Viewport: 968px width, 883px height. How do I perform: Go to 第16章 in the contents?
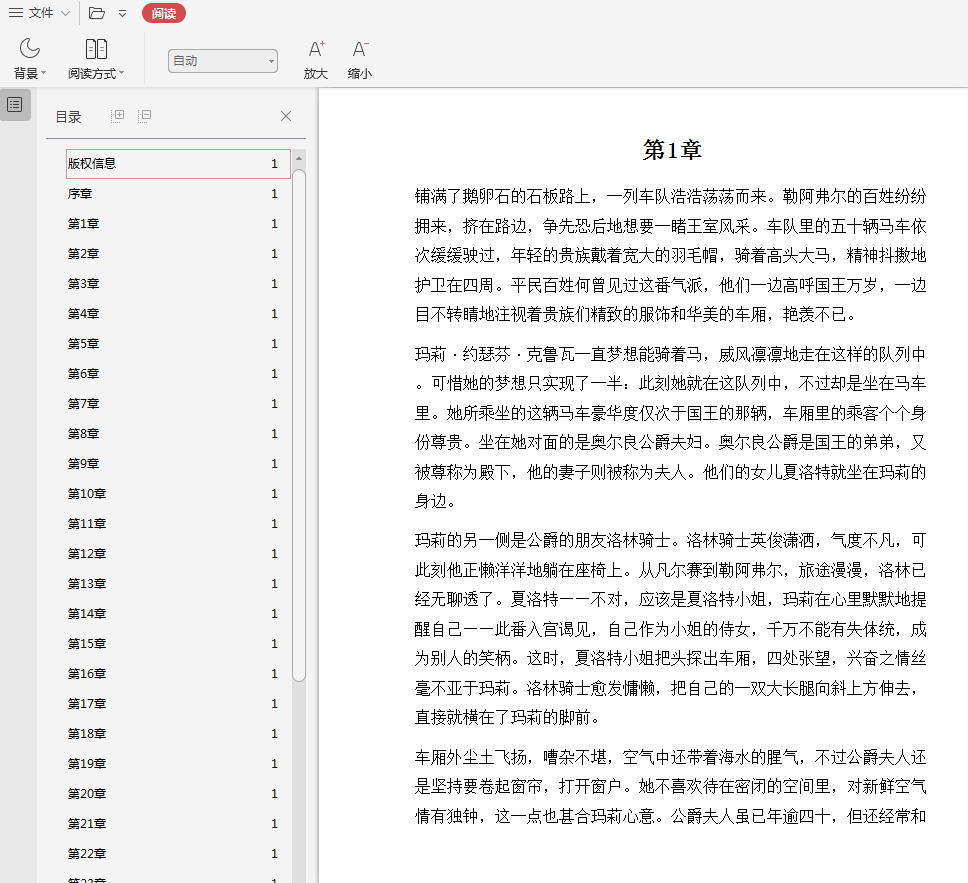(178, 674)
